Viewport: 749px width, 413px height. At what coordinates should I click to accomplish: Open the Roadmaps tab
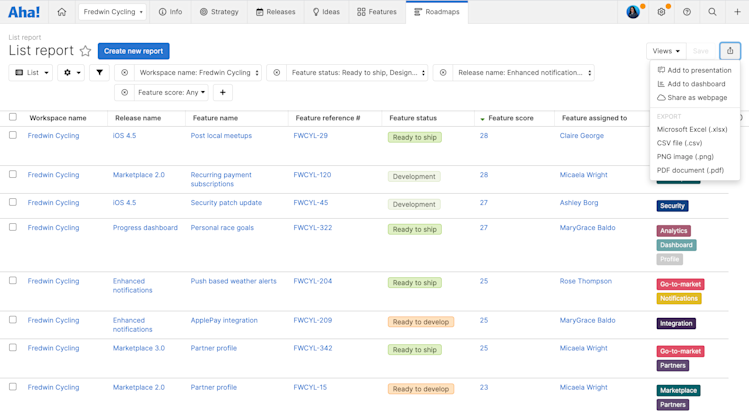tap(437, 12)
